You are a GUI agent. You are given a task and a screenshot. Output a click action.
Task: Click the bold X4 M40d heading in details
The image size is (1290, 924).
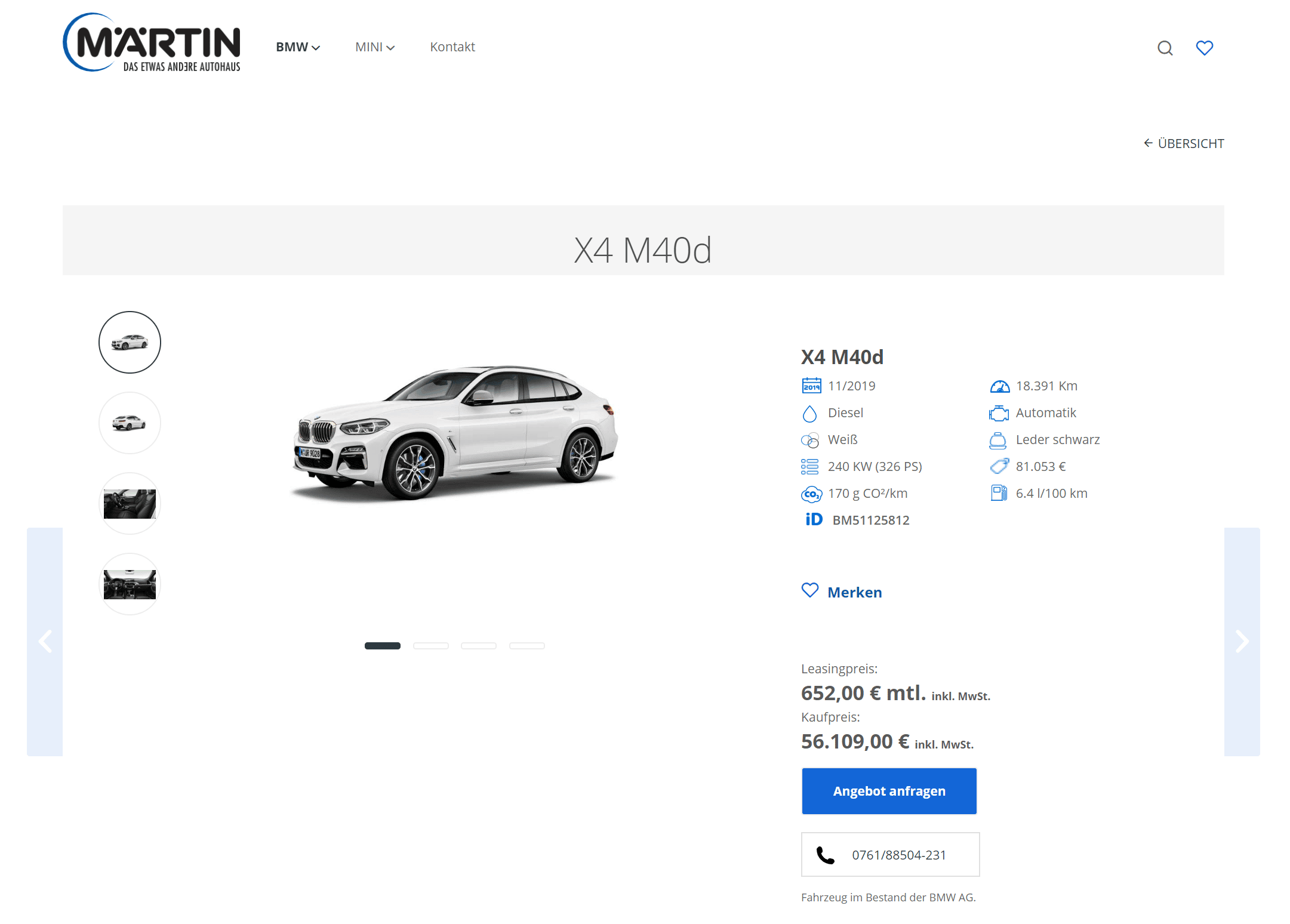pyautogui.click(x=842, y=357)
